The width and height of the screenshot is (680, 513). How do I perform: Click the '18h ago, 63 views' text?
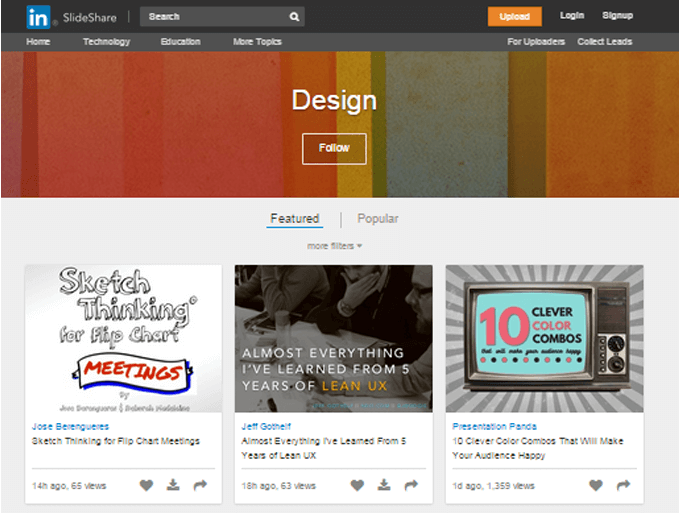click(278, 486)
